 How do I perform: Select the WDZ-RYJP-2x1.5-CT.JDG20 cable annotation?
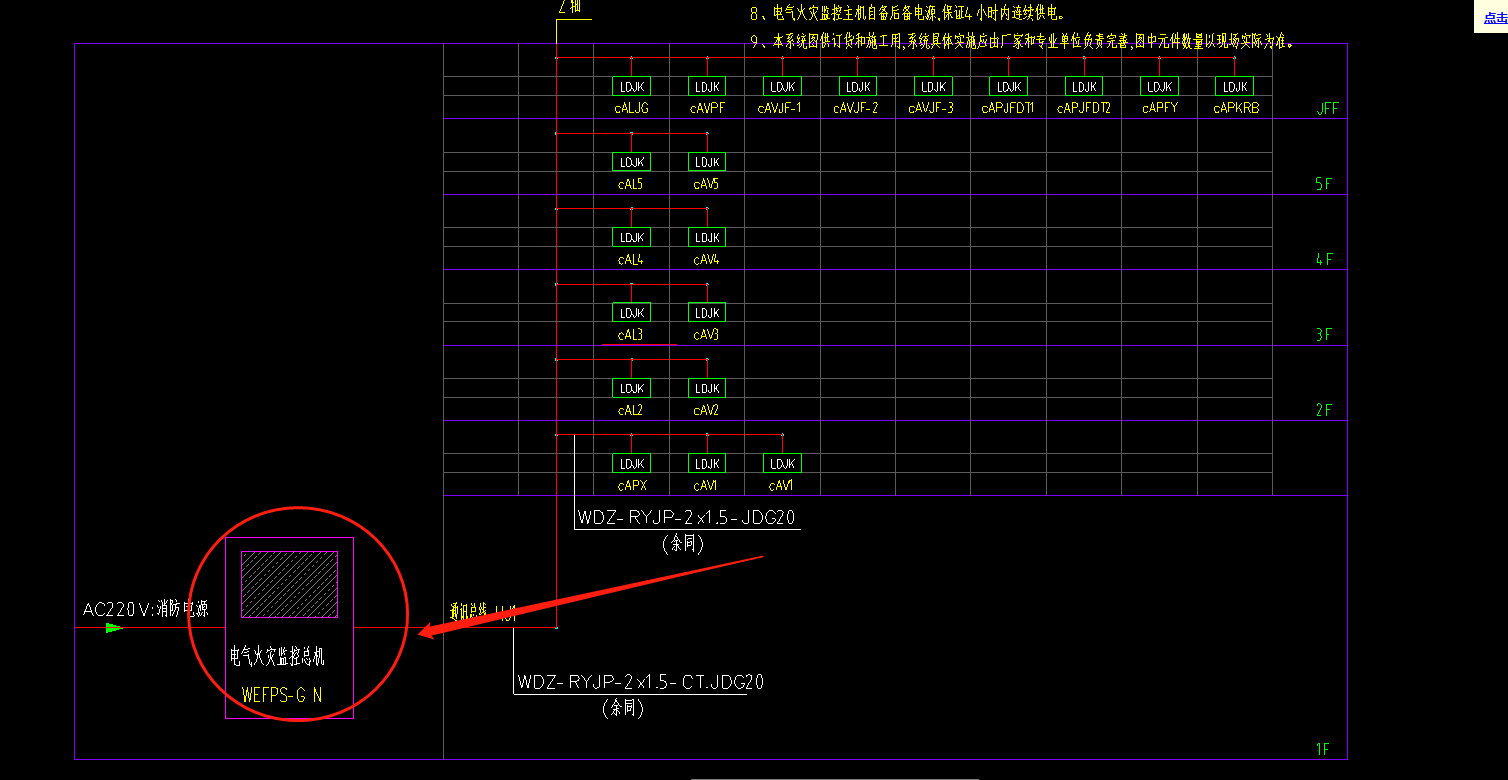point(641,683)
